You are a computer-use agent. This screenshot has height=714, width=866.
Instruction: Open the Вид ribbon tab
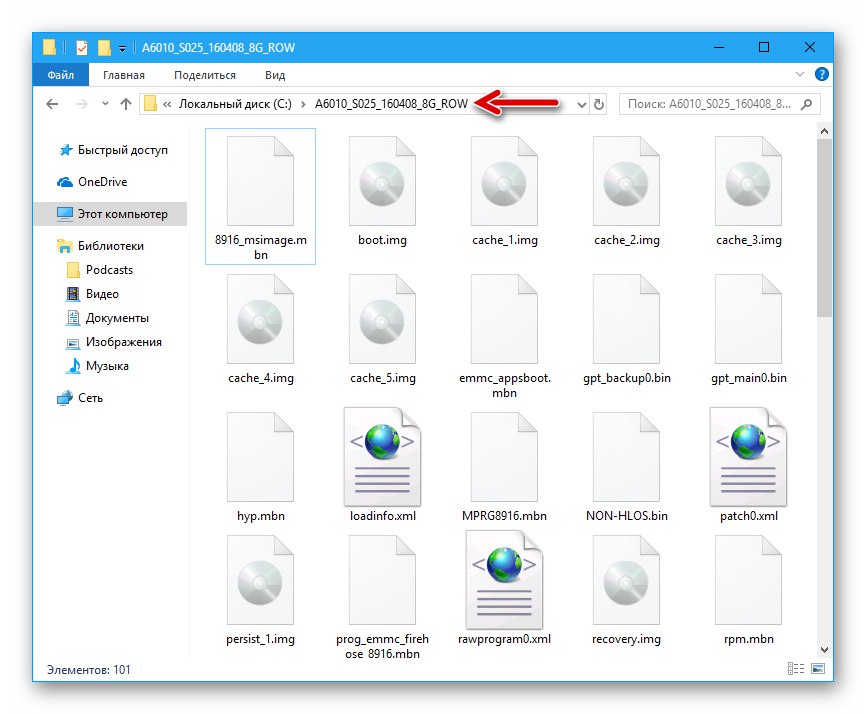(x=274, y=75)
